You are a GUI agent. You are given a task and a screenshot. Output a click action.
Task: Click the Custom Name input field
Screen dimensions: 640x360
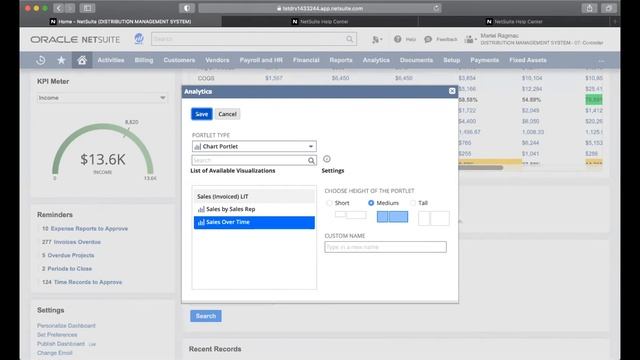(385, 247)
